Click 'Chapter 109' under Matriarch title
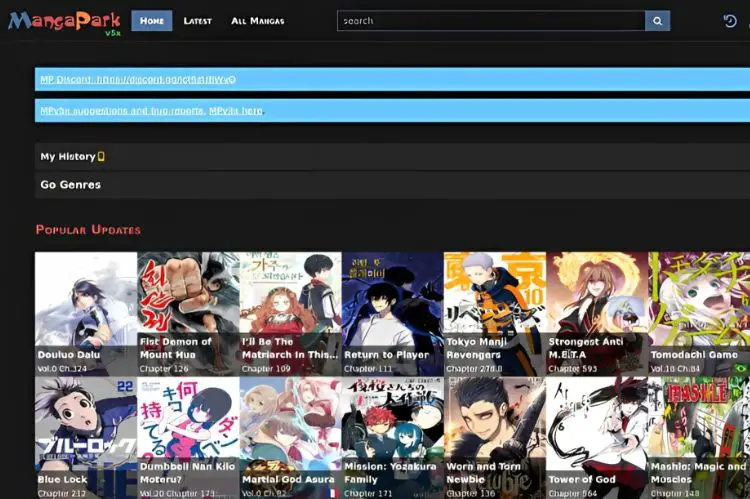Viewport: 750px width, 499px height. click(266, 369)
